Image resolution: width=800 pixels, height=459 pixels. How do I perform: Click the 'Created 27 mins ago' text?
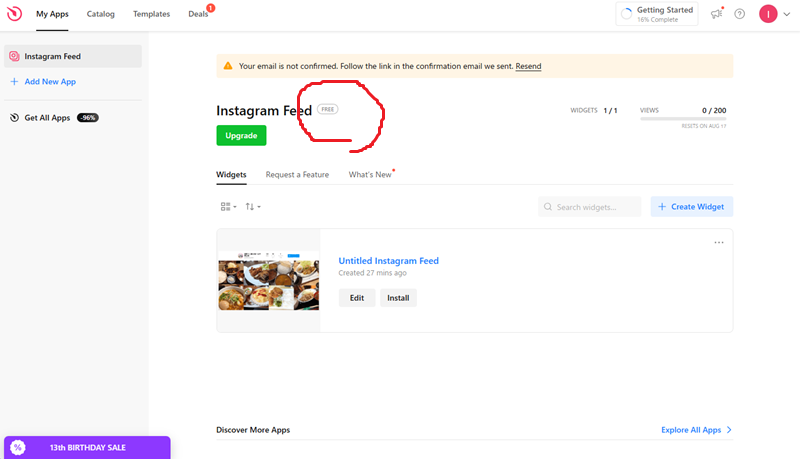(372, 273)
